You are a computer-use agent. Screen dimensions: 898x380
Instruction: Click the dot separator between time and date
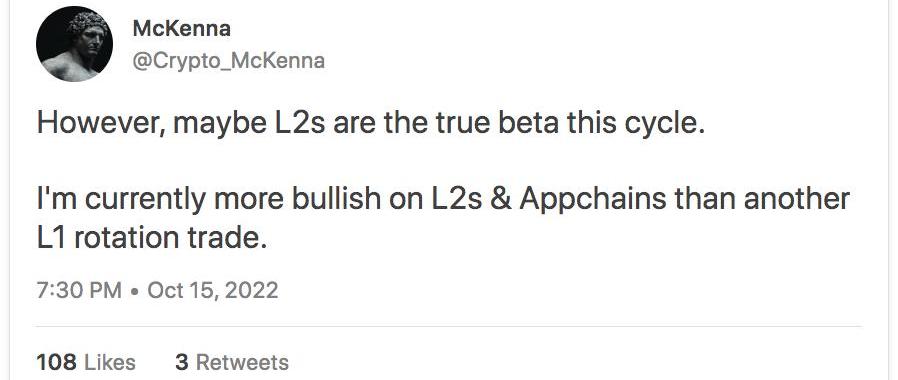[135, 291]
